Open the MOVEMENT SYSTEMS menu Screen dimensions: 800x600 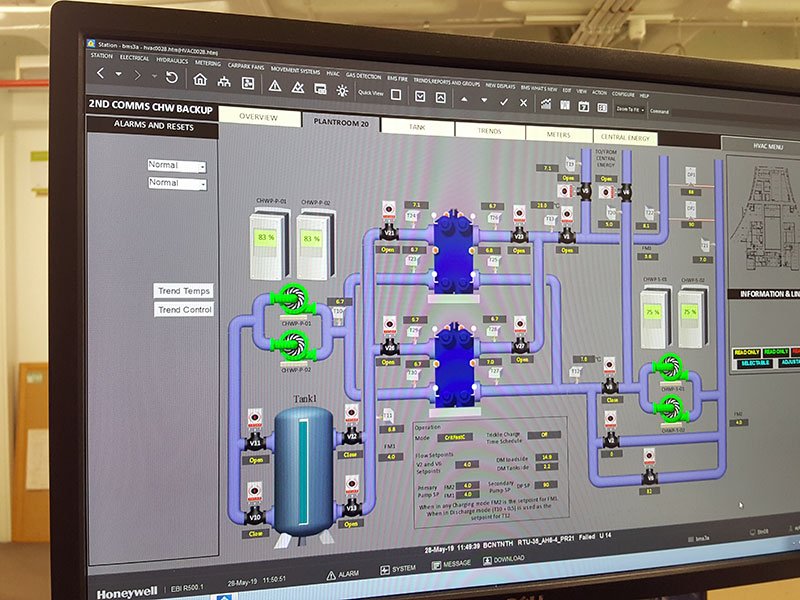coord(295,70)
